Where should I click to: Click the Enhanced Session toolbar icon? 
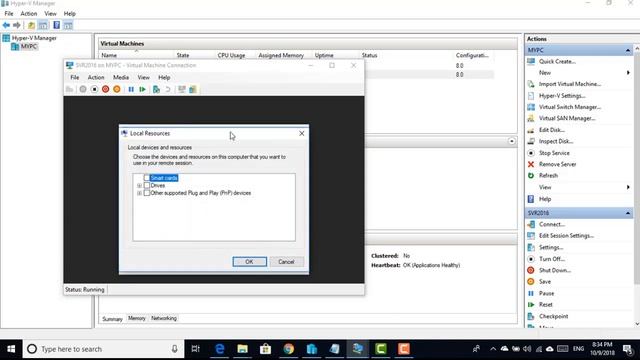(x=182, y=89)
